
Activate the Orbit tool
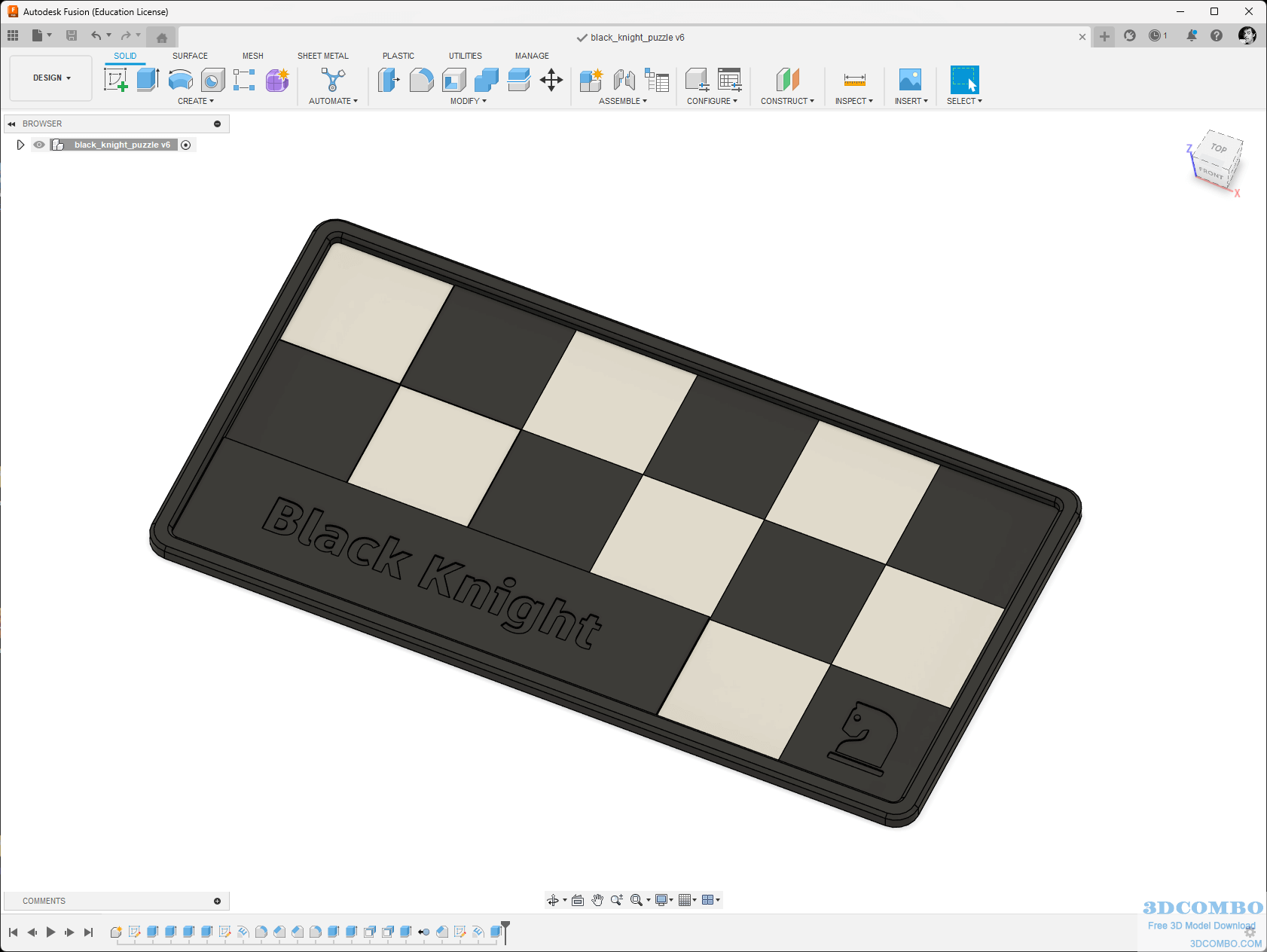[554, 899]
